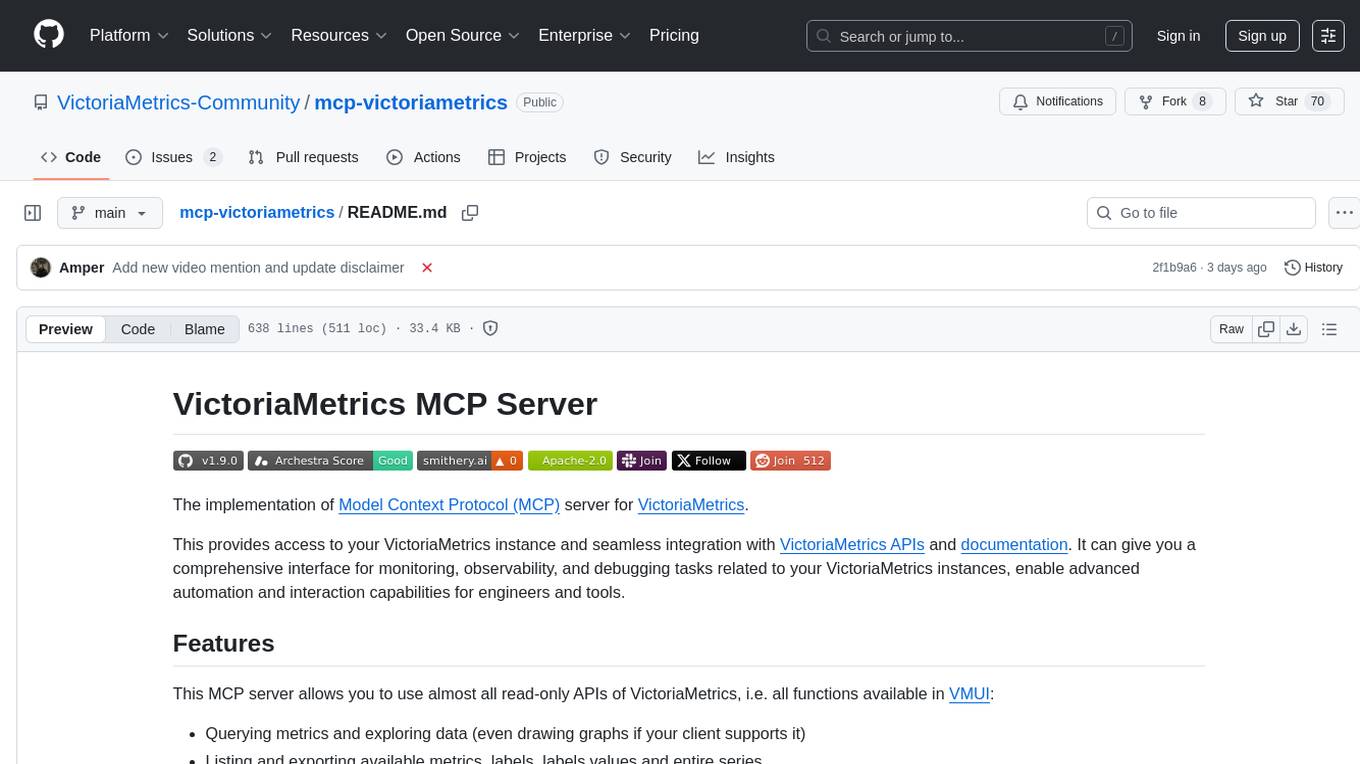Screen dimensions: 1360x764
Task: Switch to the Insights tab
Action: [x=736, y=157]
